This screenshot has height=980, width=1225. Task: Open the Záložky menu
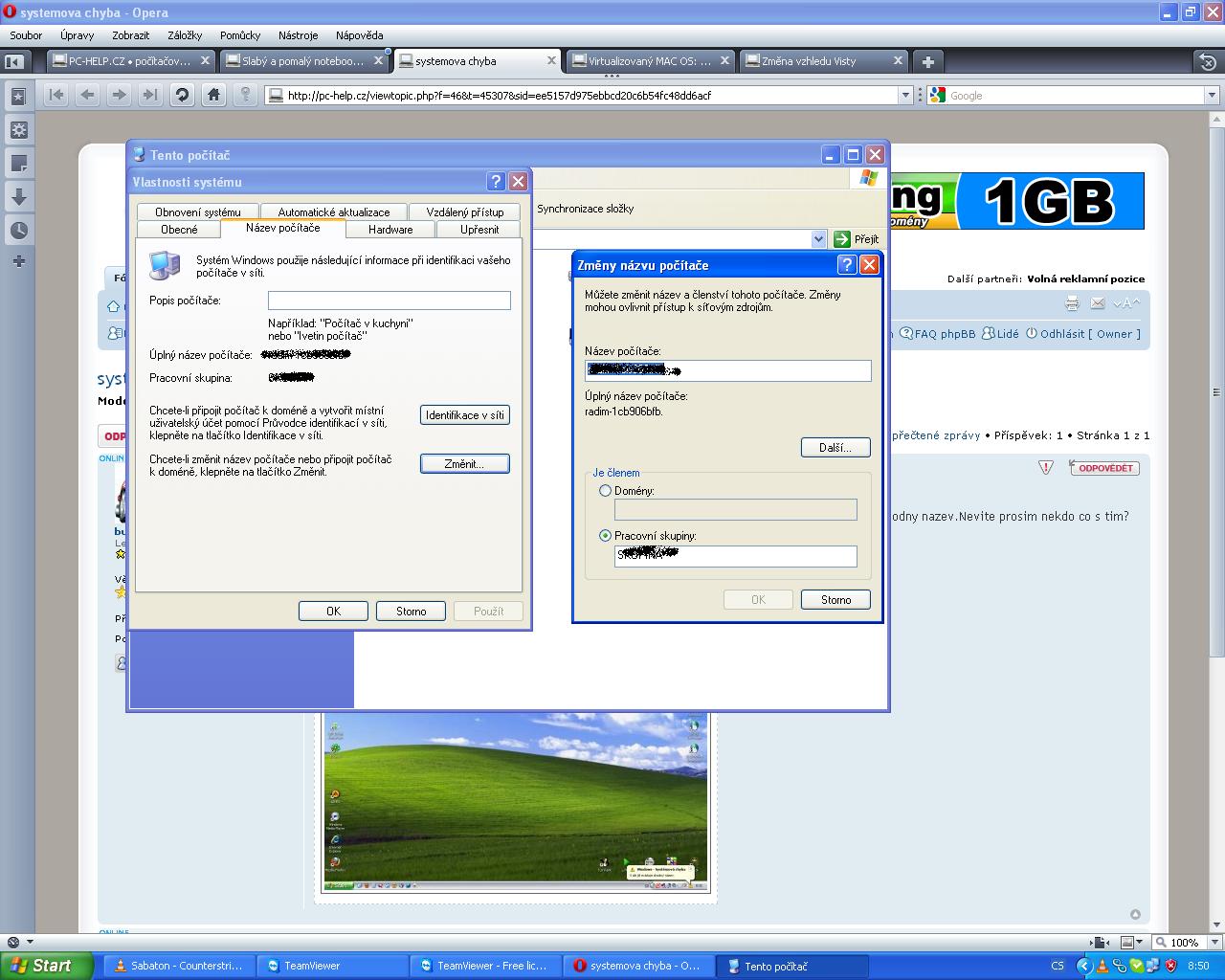click(185, 35)
